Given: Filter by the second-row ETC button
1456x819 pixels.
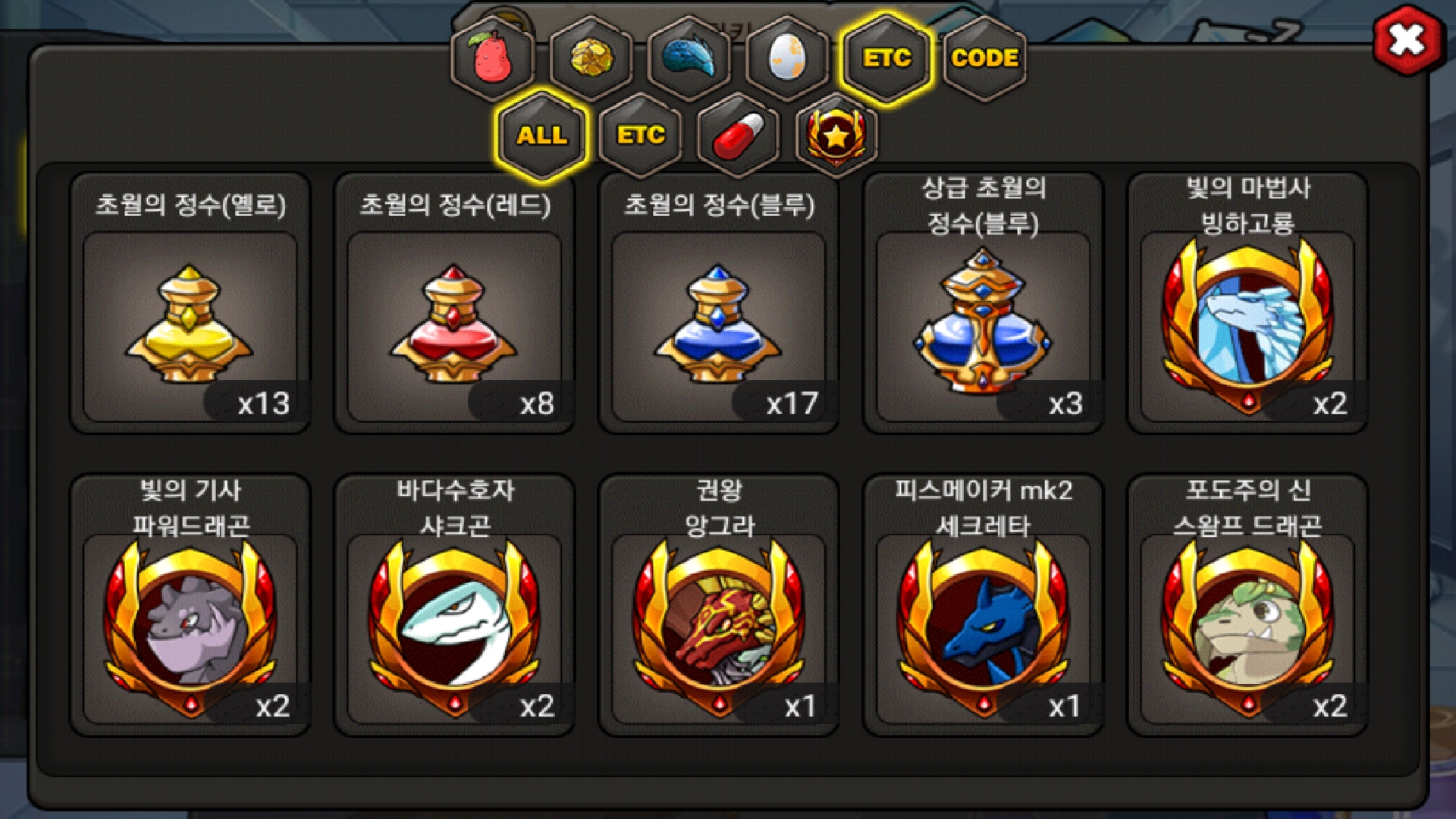Looking at the screenshot, I should click(641, 135).
